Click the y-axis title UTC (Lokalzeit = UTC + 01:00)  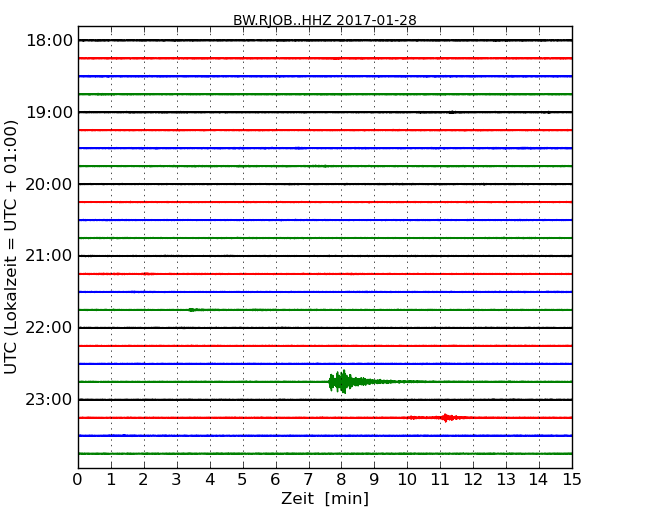click(11, 247)
